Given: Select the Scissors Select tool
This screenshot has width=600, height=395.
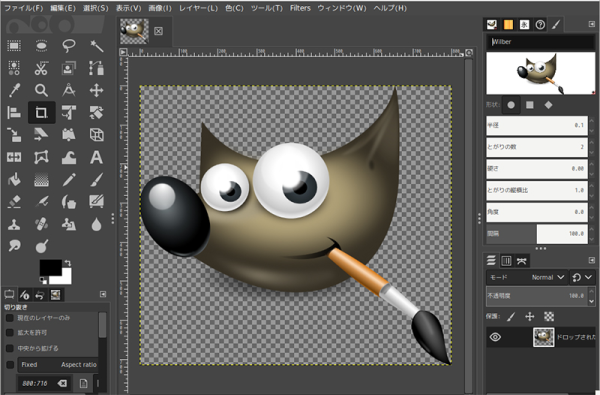Looking at the screenshot, I should (x=41, y=68).
